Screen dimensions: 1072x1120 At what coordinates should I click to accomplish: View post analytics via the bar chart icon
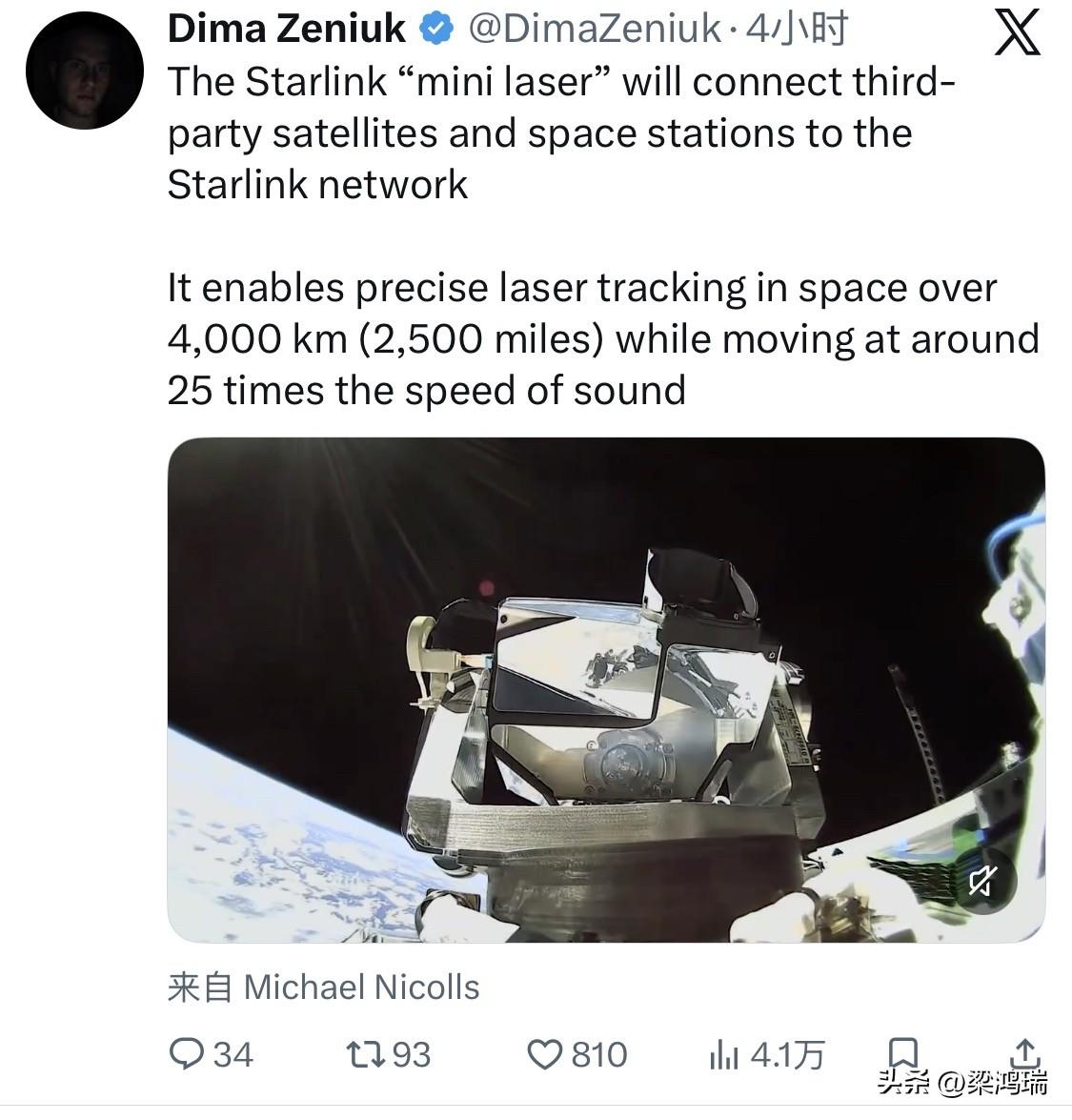tap(726, 1054)
